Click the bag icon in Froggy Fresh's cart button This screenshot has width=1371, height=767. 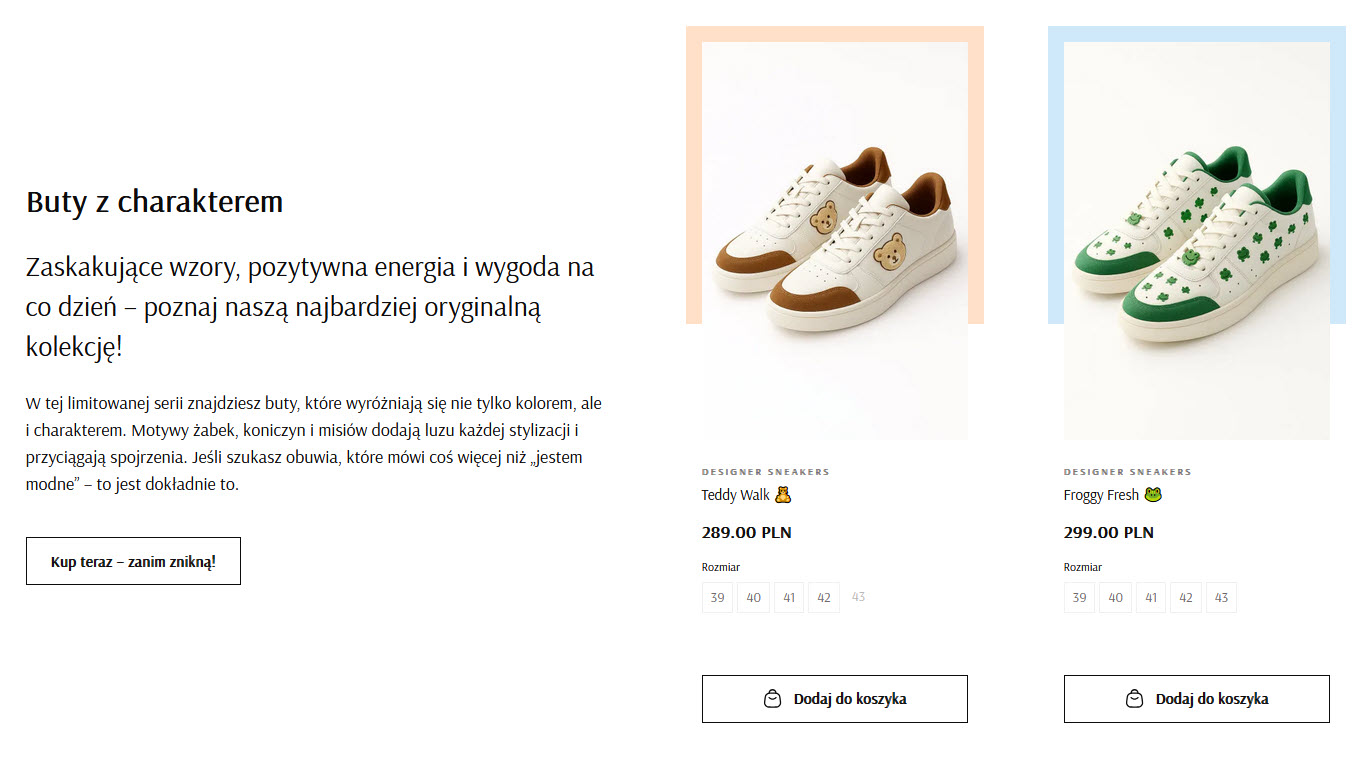point(1133,698)
